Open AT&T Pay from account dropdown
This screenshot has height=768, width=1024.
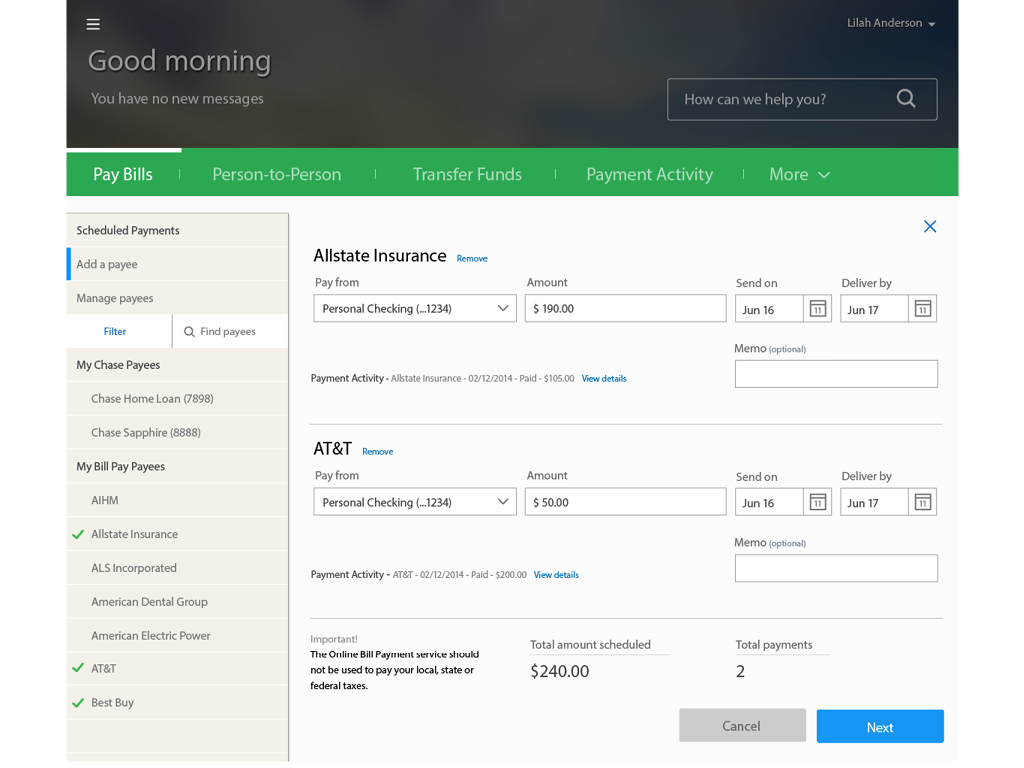415,502
